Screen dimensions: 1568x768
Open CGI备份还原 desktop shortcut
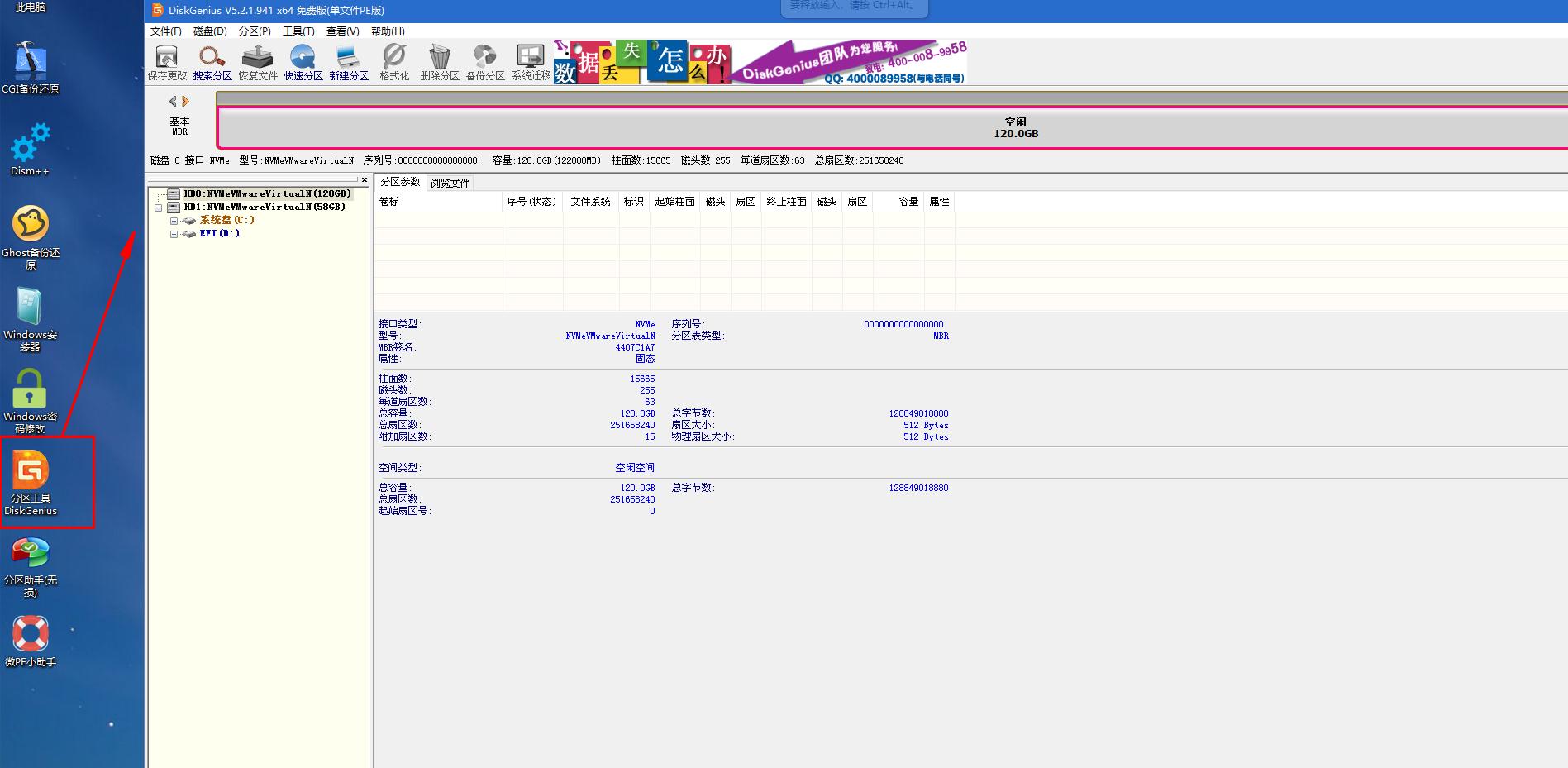[x=31, y=68]
